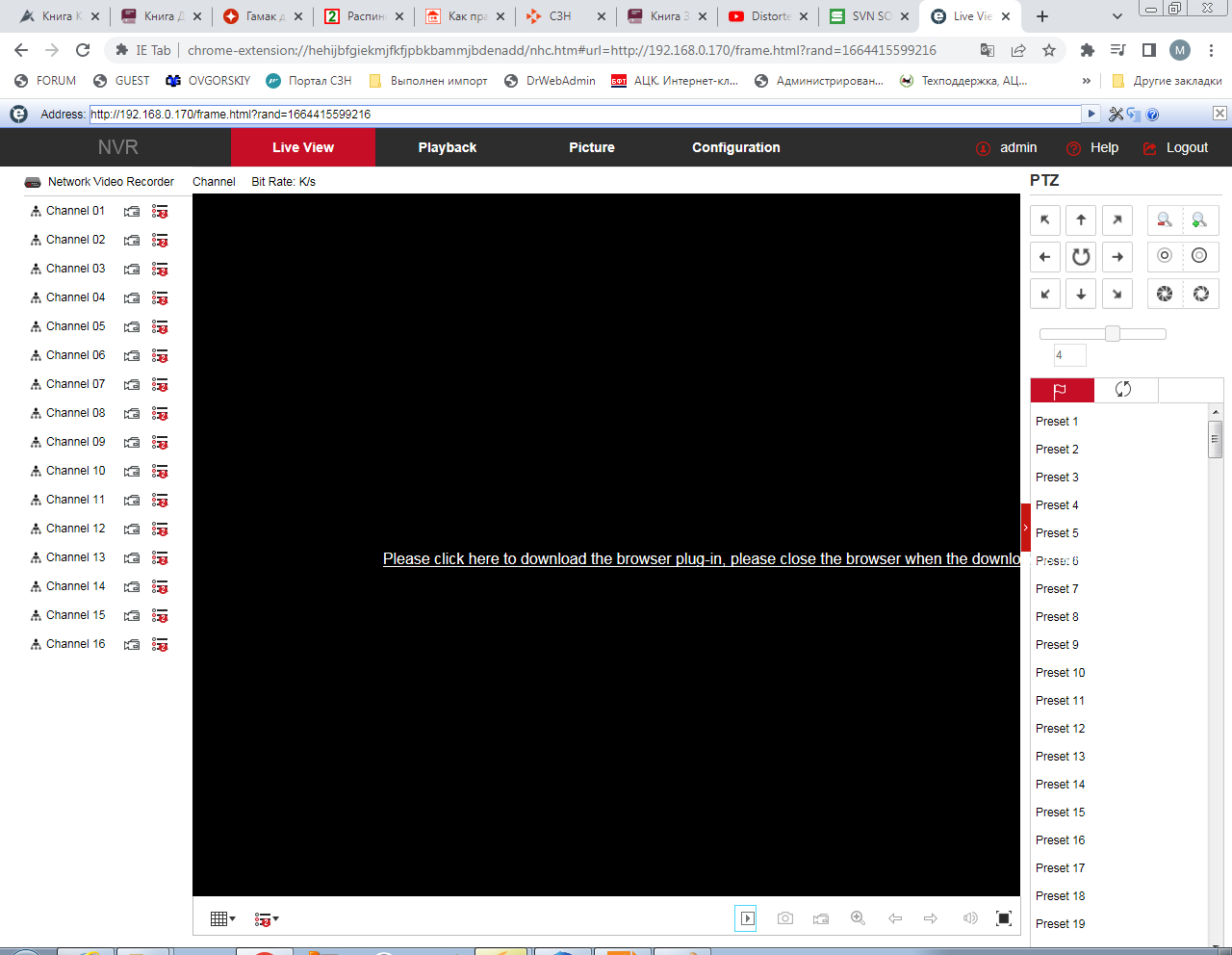1232x955 pixels.
Task: Enter full screen view
Action: (x=1004, y=918)
